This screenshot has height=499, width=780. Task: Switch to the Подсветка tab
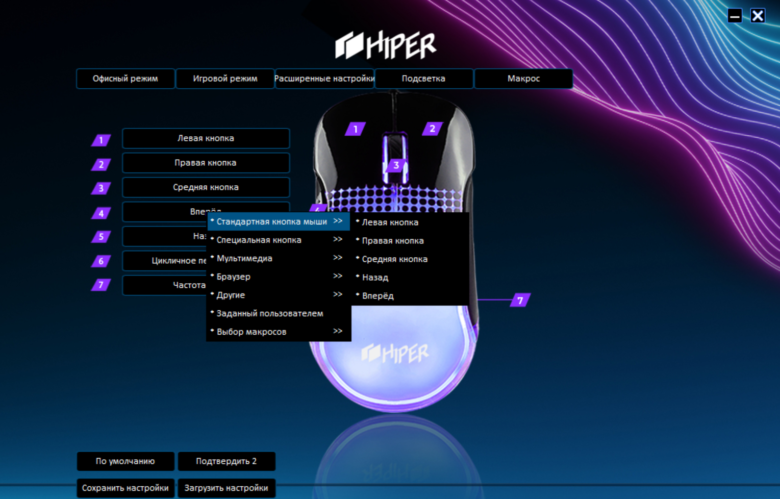pos(423,79)
